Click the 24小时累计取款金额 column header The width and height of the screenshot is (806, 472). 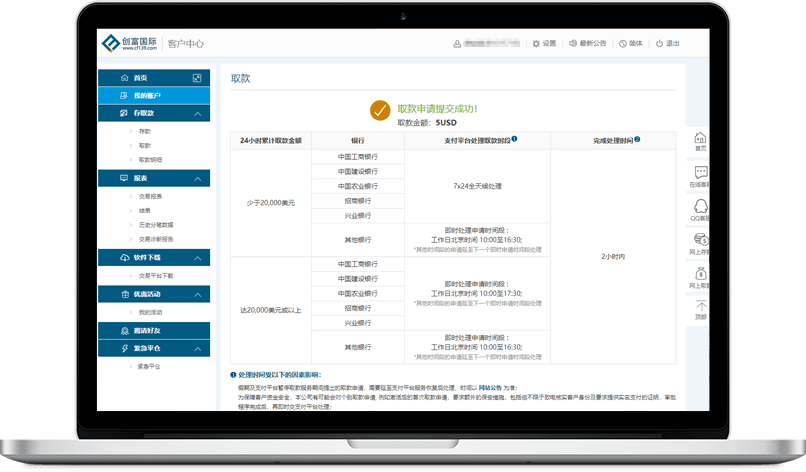(x=271, y=140)
